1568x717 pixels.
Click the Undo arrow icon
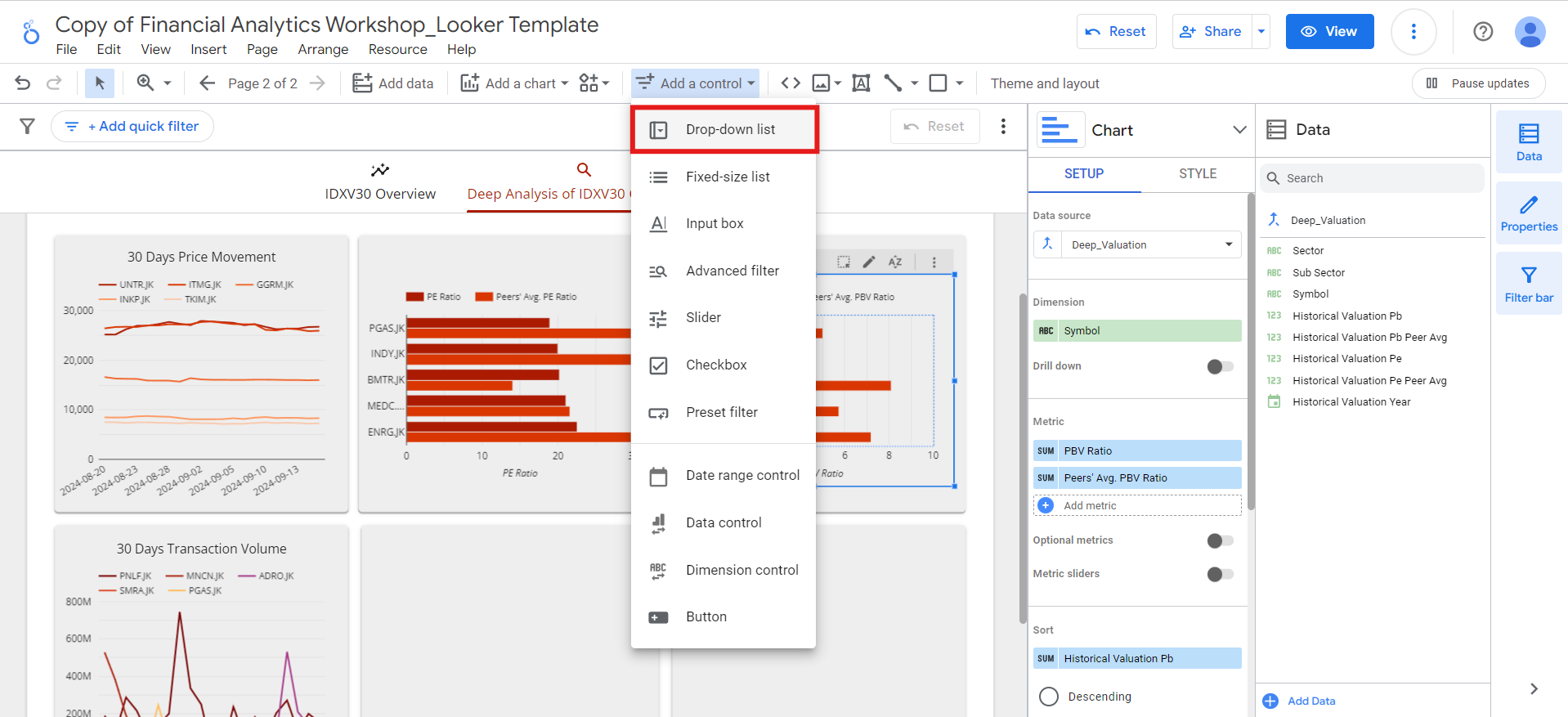(x=23, y=83)
